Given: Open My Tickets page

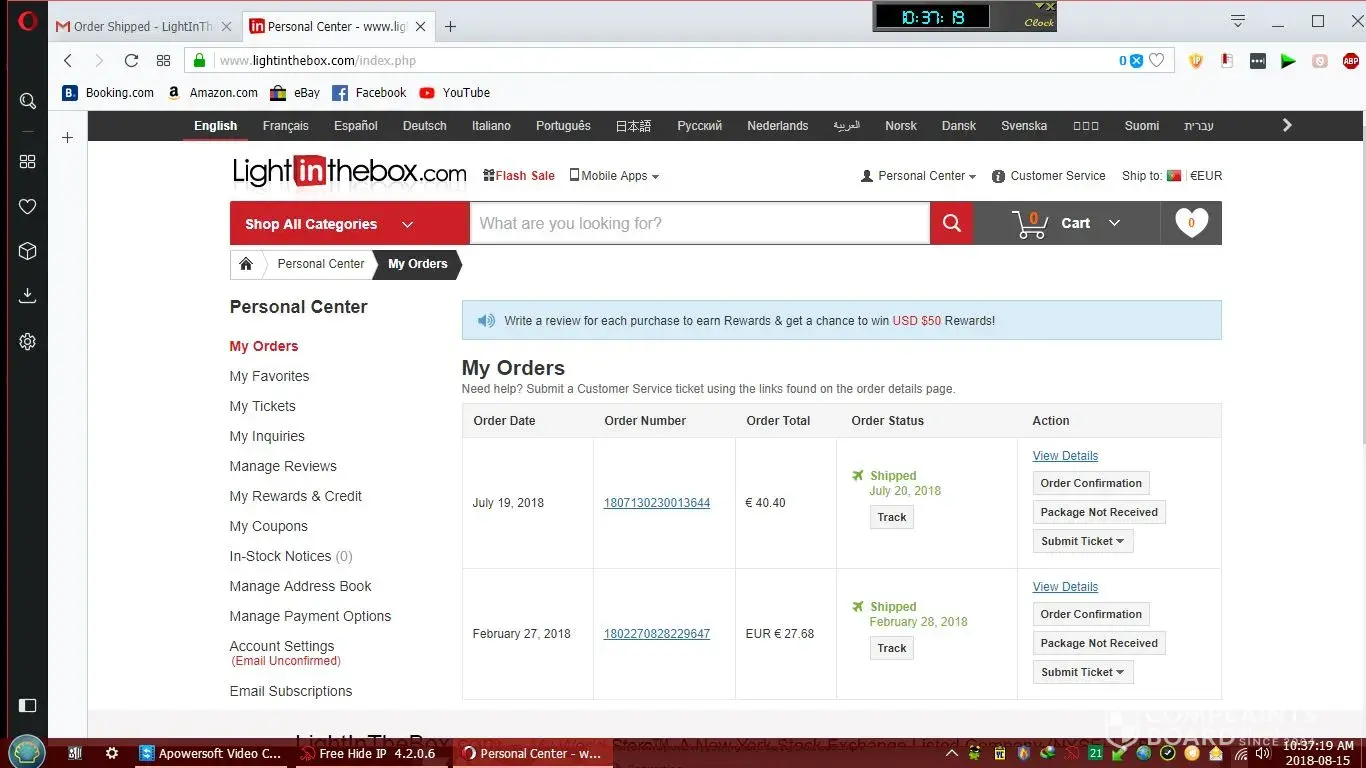Looking at the screenshot, I should click(x=263, y=406).
